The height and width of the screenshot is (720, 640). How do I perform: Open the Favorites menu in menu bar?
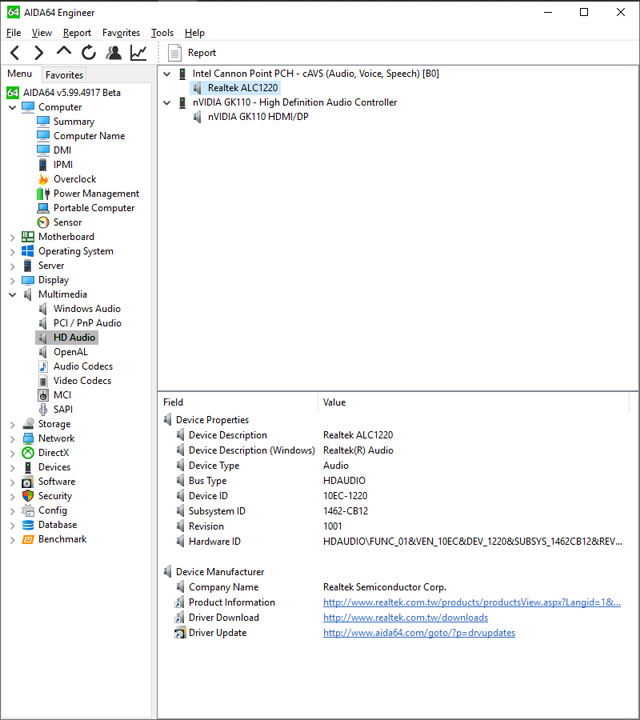click(121, 33)
